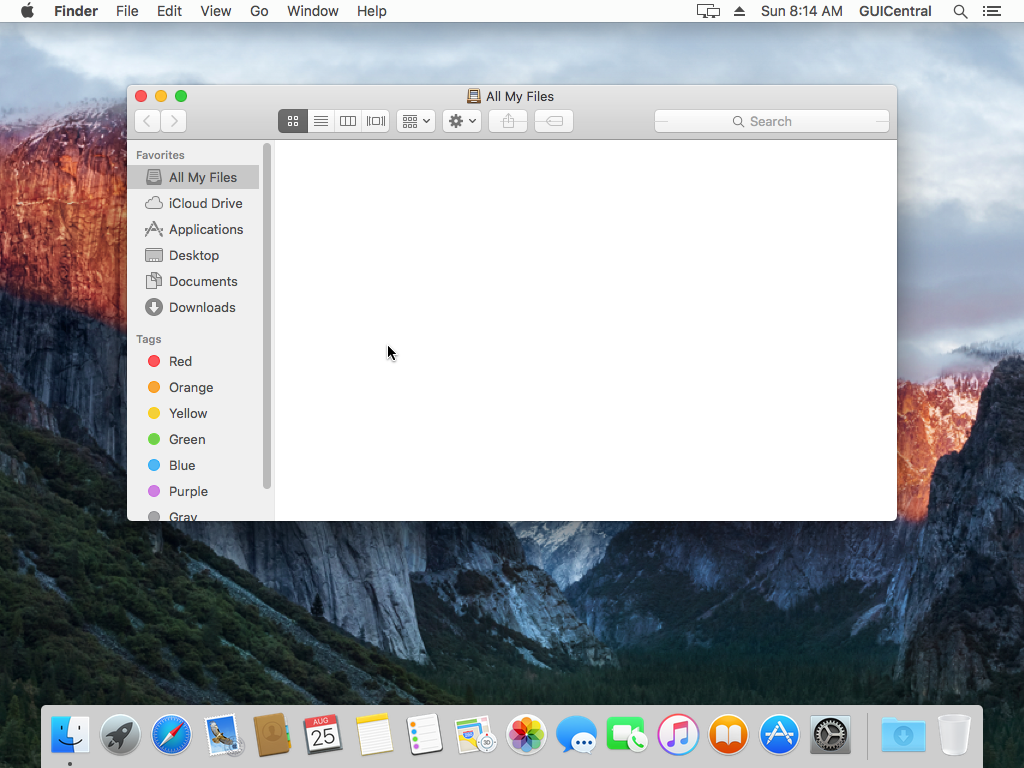Open the Apple menu
The image size is (1024, 768).
coord(27,11)
